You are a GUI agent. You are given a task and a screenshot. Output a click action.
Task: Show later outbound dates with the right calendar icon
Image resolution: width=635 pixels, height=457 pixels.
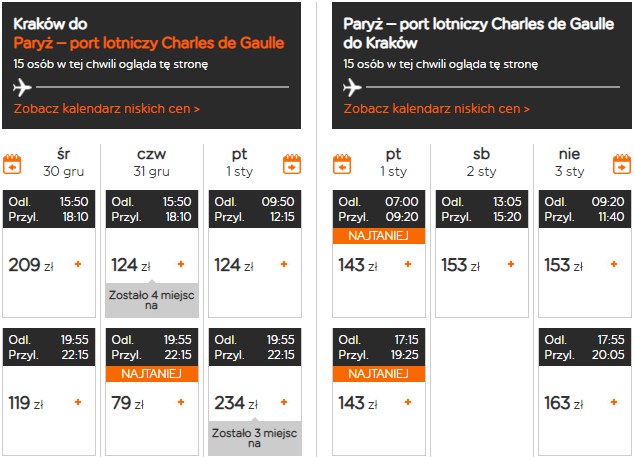[292, 164]
